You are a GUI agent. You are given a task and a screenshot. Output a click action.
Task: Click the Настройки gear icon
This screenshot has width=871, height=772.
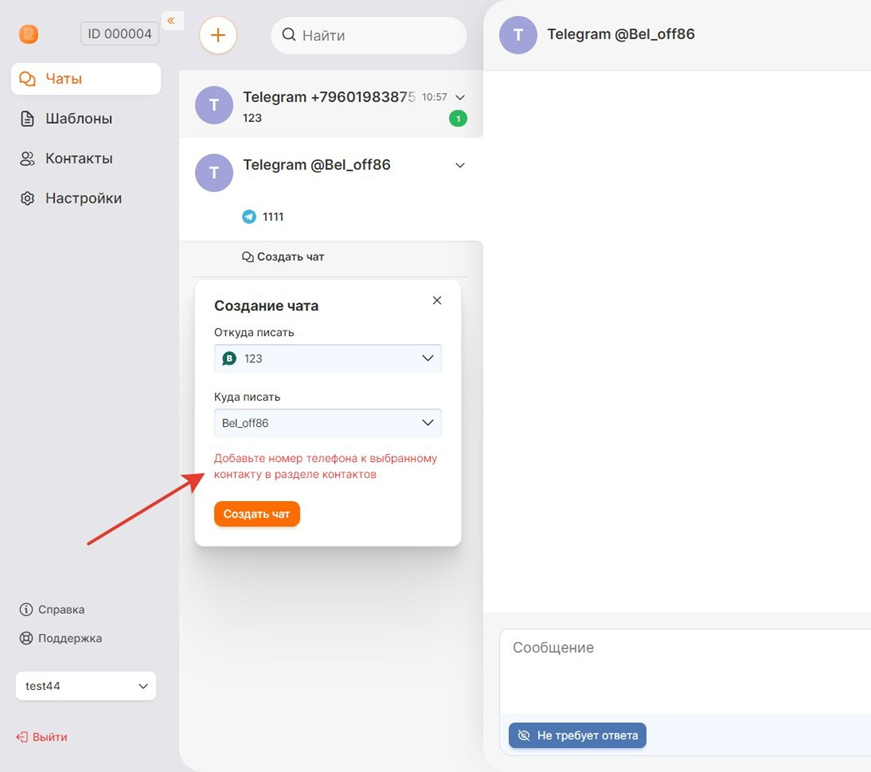click(27, 198)
